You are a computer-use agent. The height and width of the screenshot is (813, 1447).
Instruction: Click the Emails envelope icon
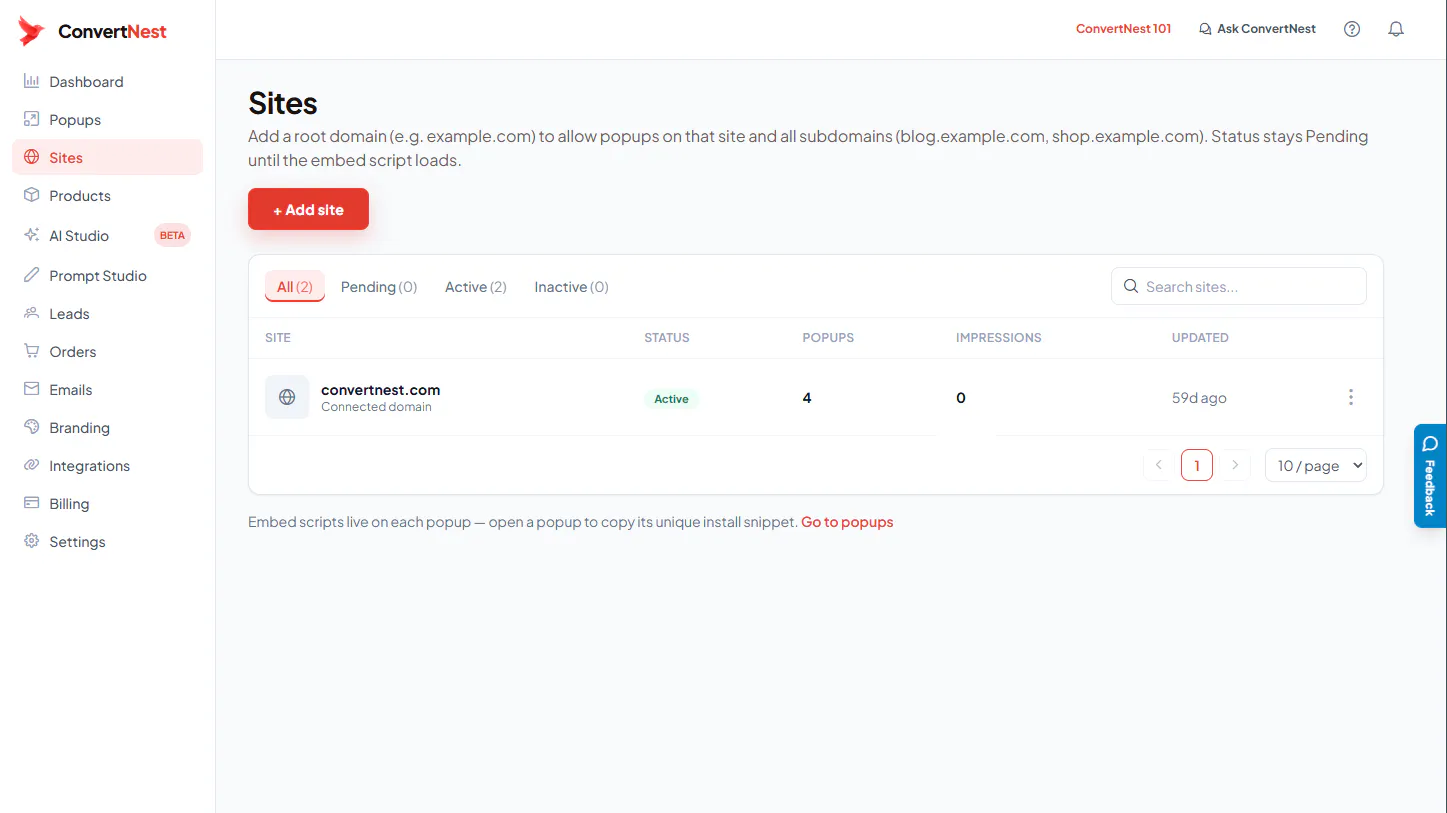click(32, 389)
